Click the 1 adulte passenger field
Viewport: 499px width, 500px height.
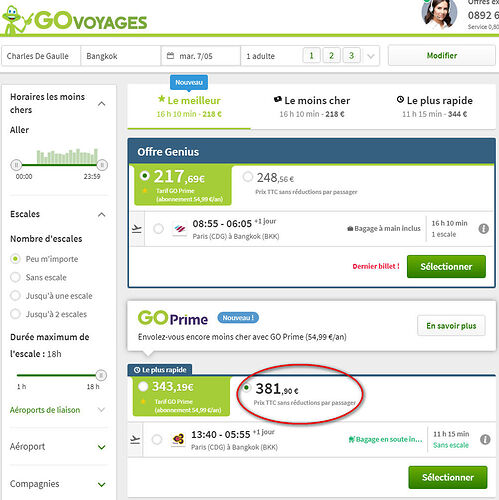[271, 56]
